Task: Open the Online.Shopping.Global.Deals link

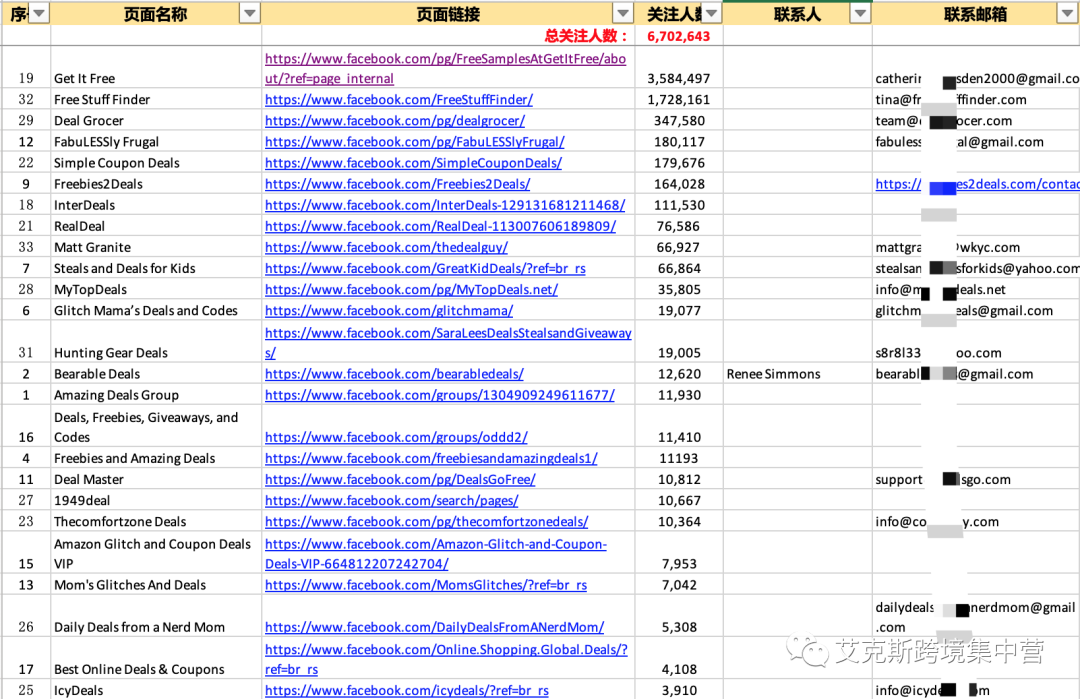Action: 446,659
